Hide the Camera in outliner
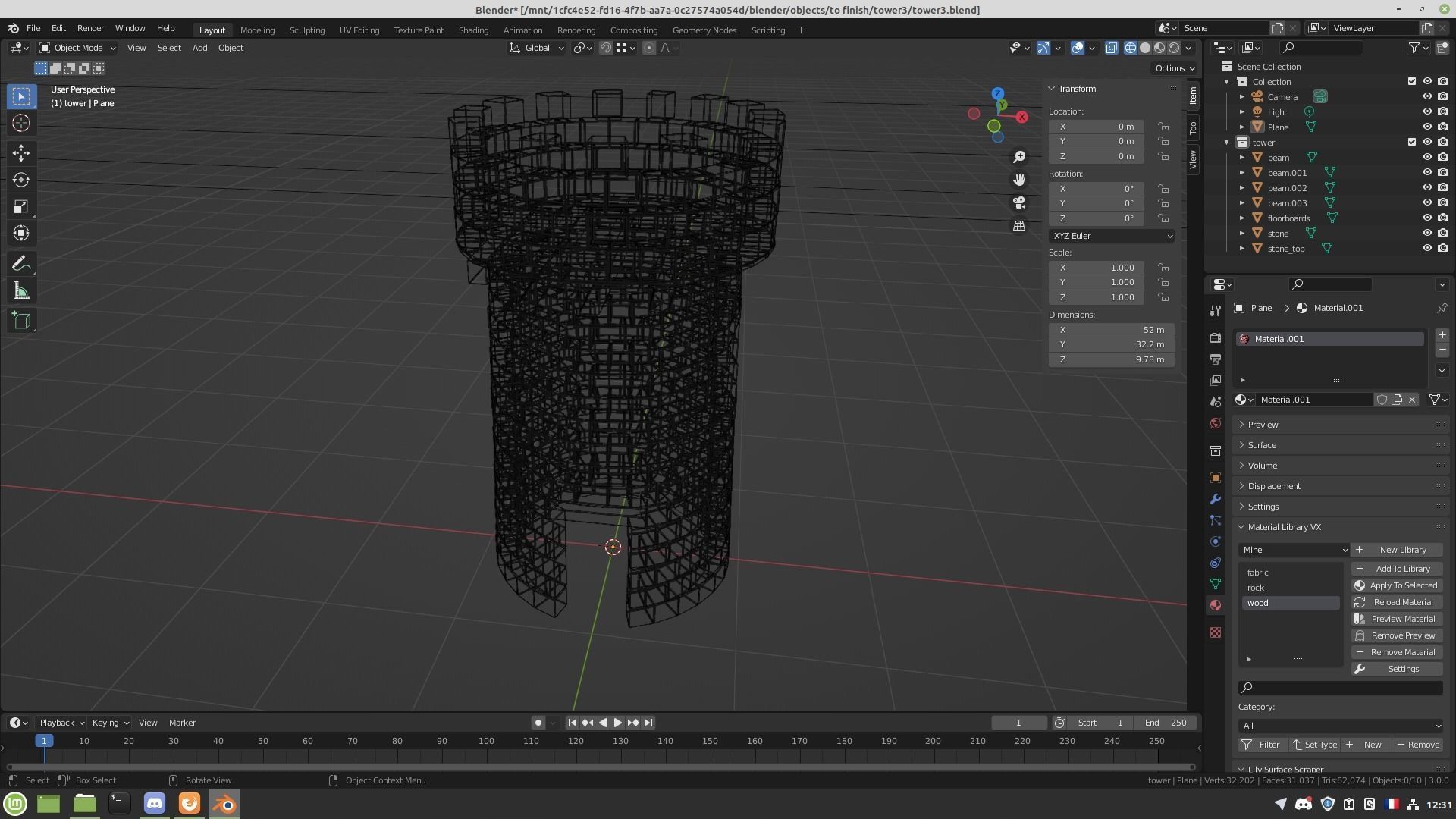This screenshot has width=1456, height=819. click(1426, 97)
